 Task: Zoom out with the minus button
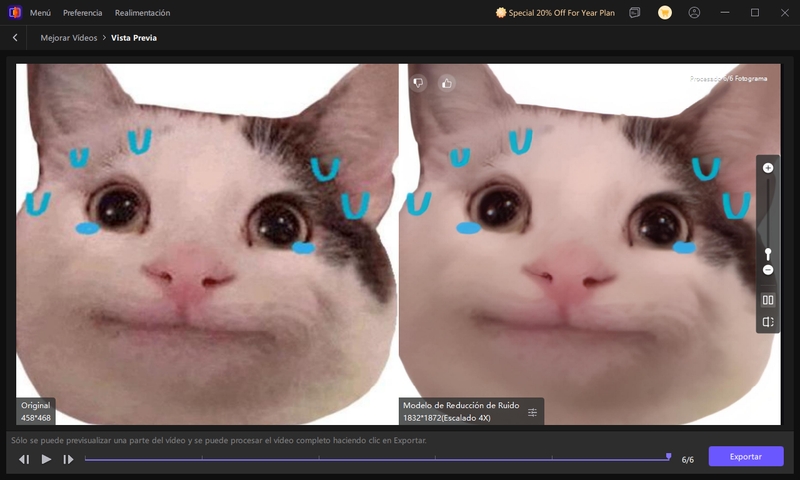(x=768, y=270)
